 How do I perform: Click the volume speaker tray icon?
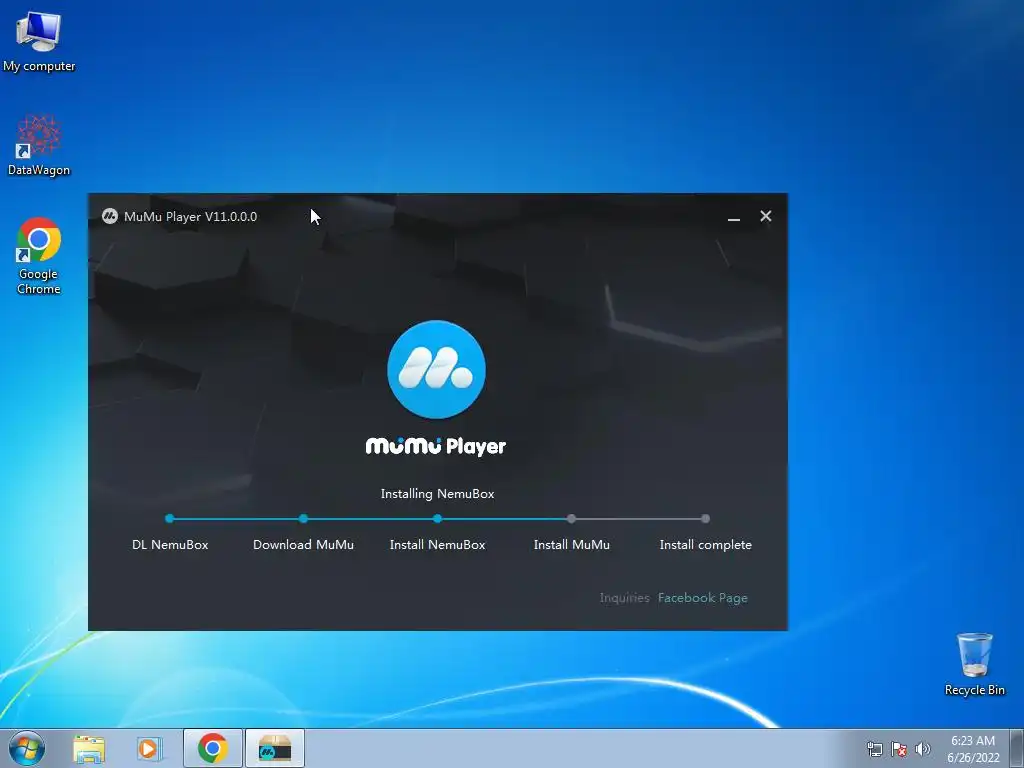pyautogui.click(x=923, y=749)
